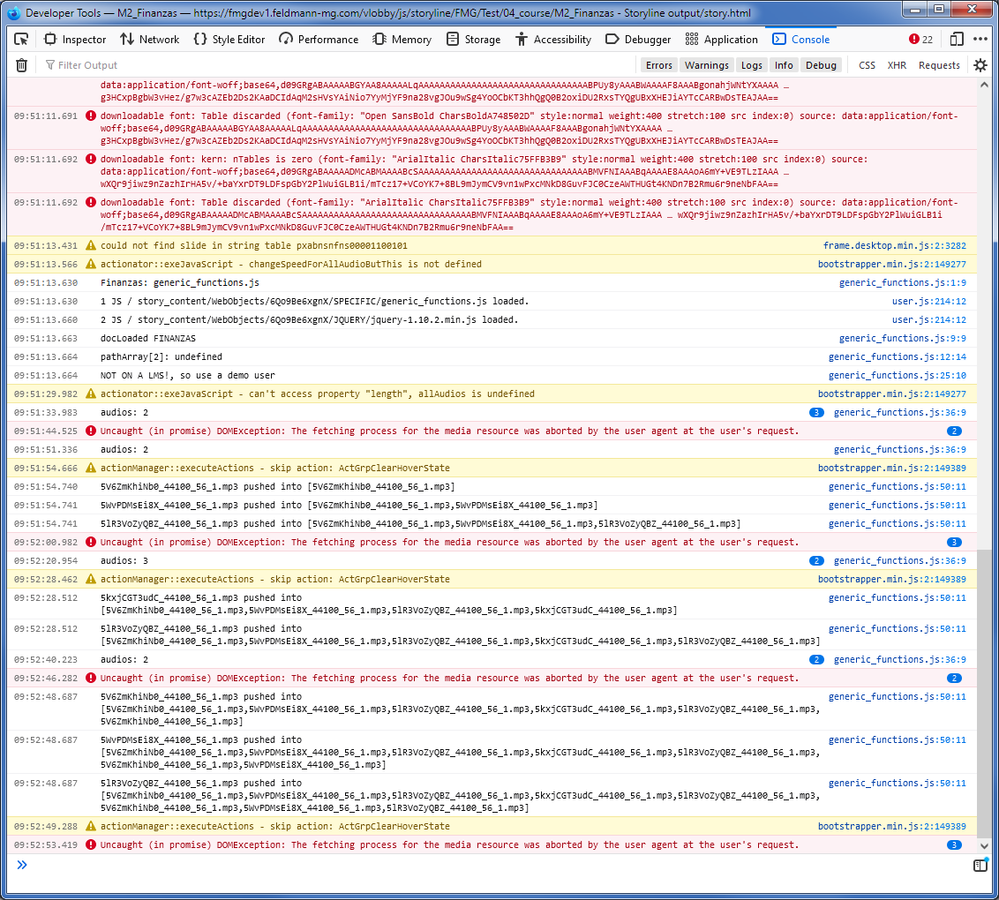Expand the Requests filter option

939,65
